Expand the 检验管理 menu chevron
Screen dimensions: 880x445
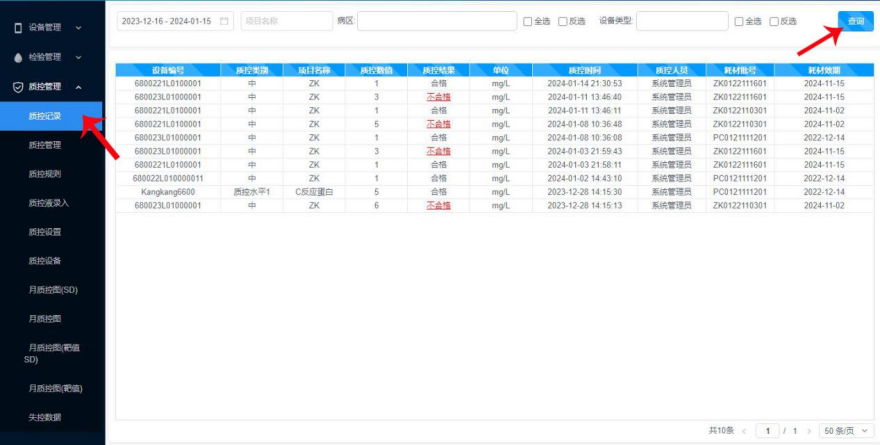79,57
